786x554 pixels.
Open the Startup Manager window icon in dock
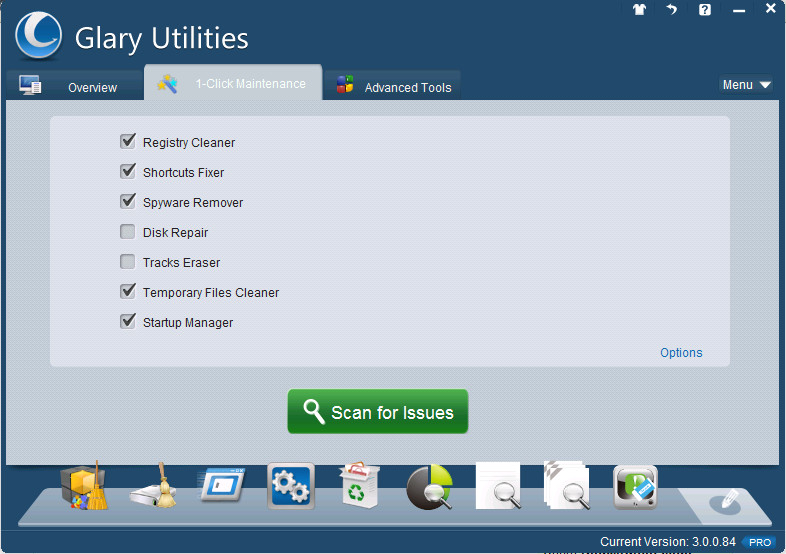[x=223, y=485]
